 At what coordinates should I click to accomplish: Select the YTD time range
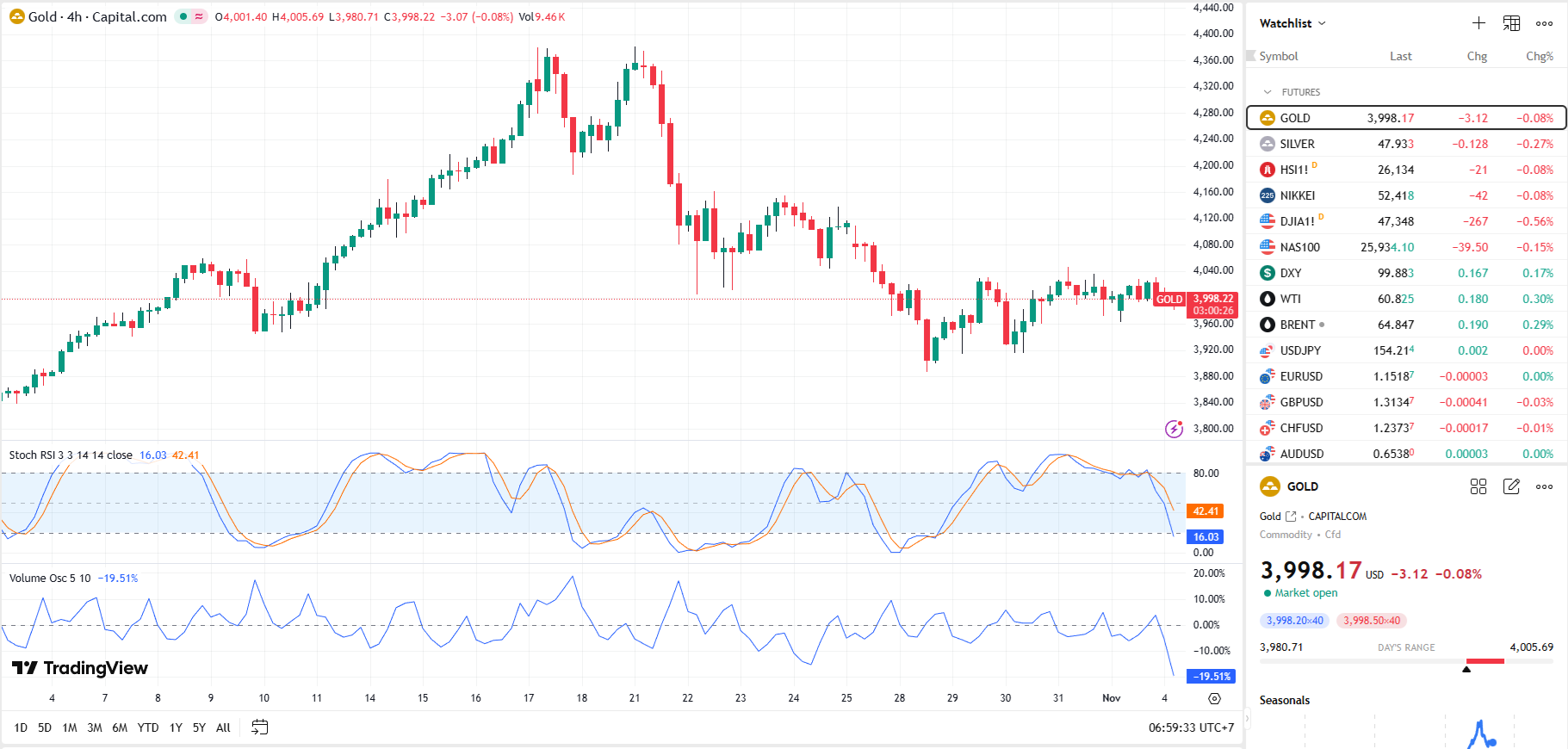coord(148,727)
